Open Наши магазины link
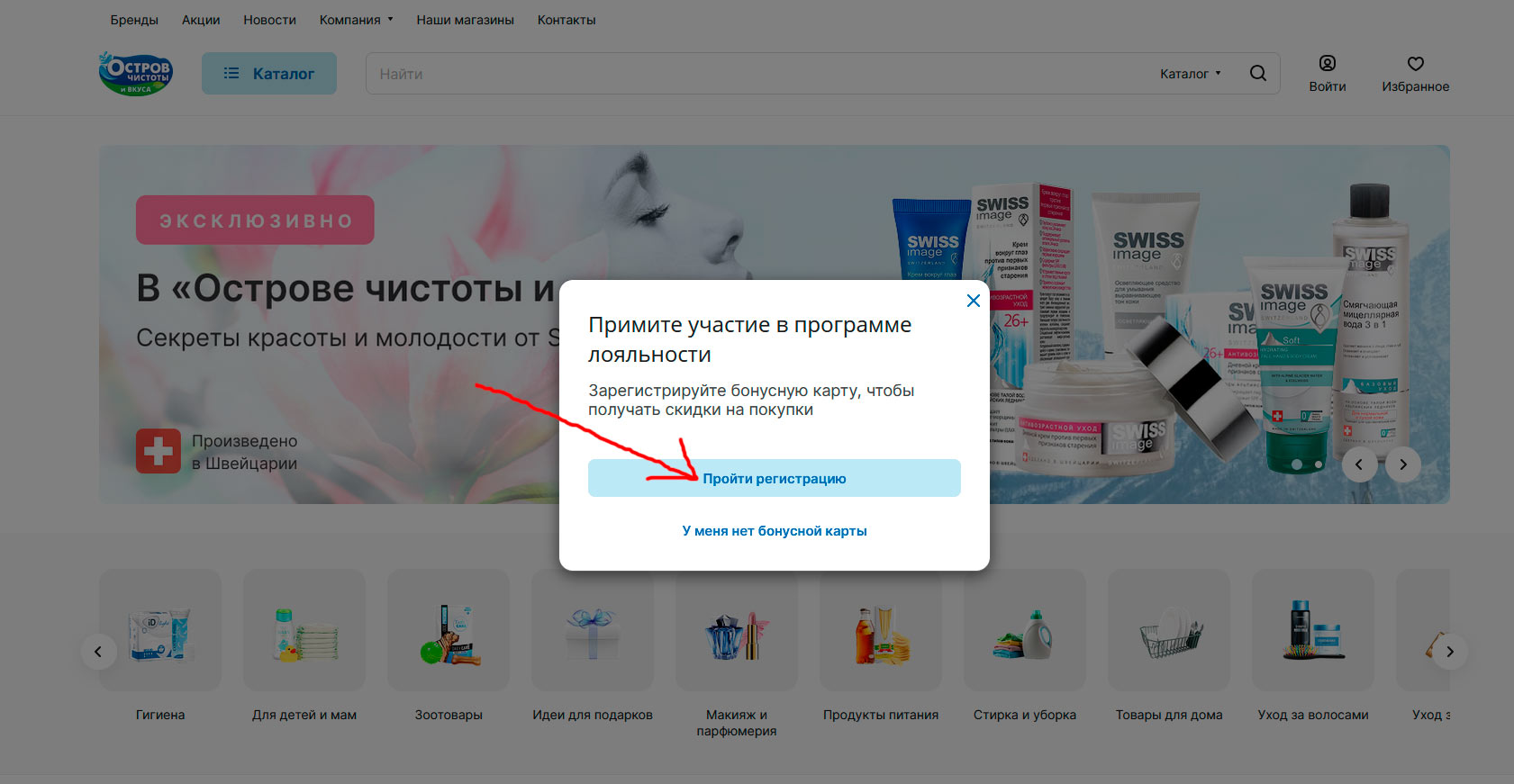The image size is (1514, 784). [465, 20]
